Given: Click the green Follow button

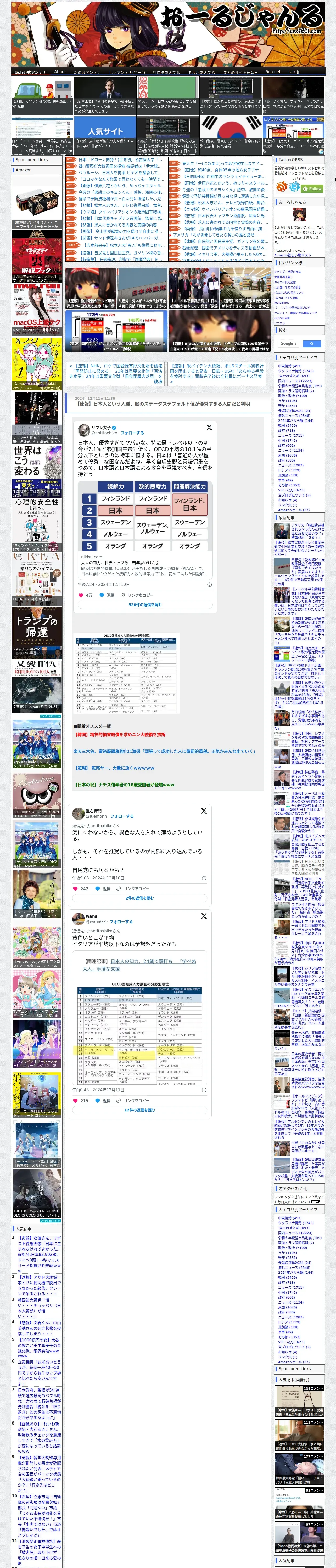Looking at the screenshot, I should tap(313, 189).
